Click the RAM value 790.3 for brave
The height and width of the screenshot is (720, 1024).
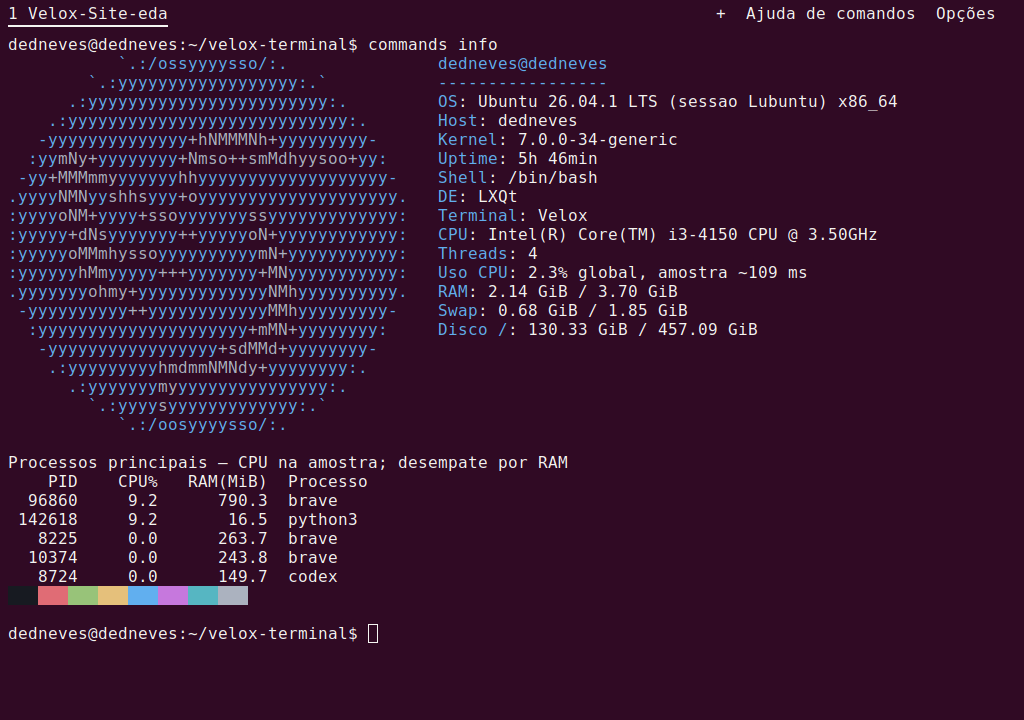click(242, 500)
